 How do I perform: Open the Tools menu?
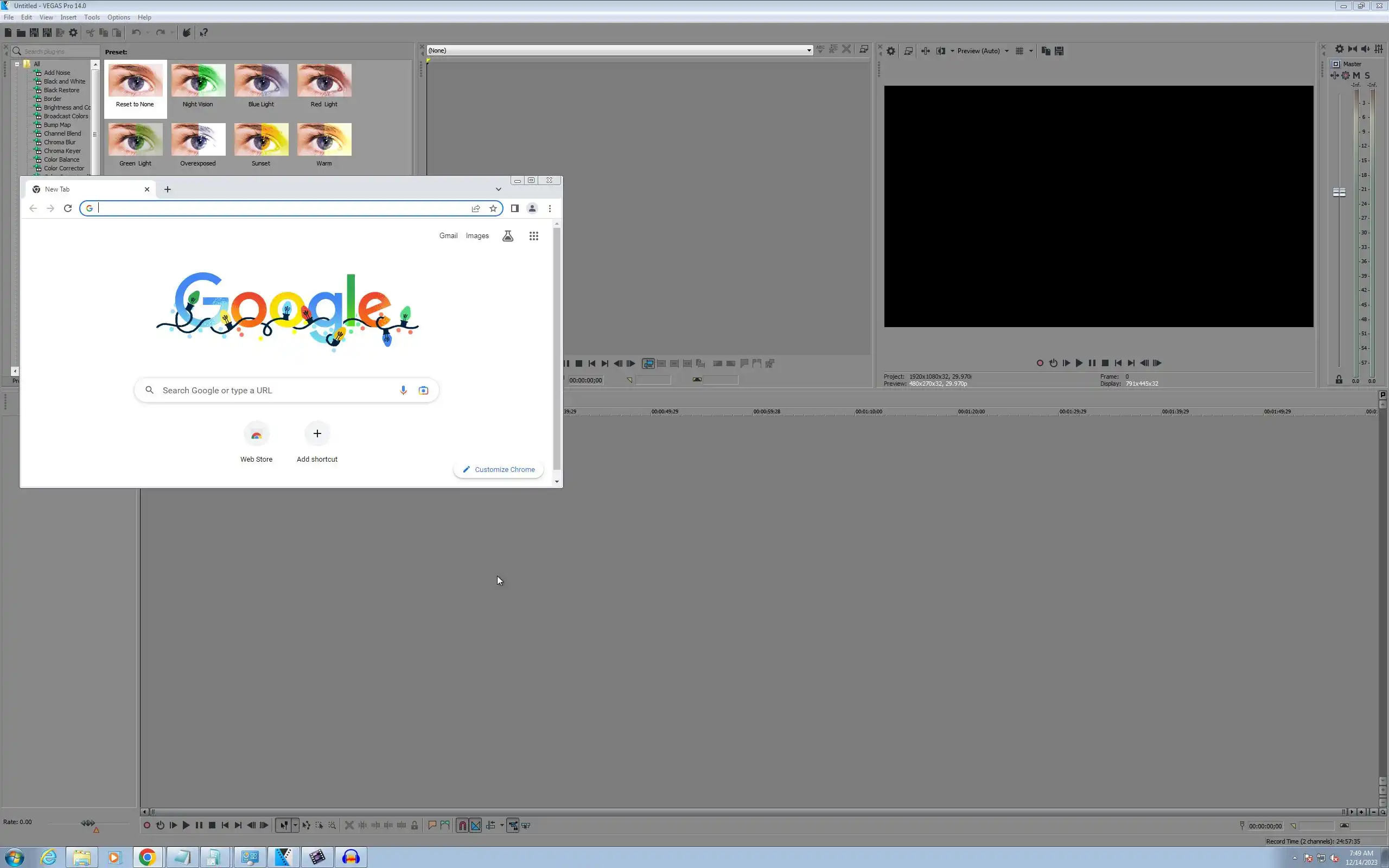pyautogui.click(x=92, y=17)
